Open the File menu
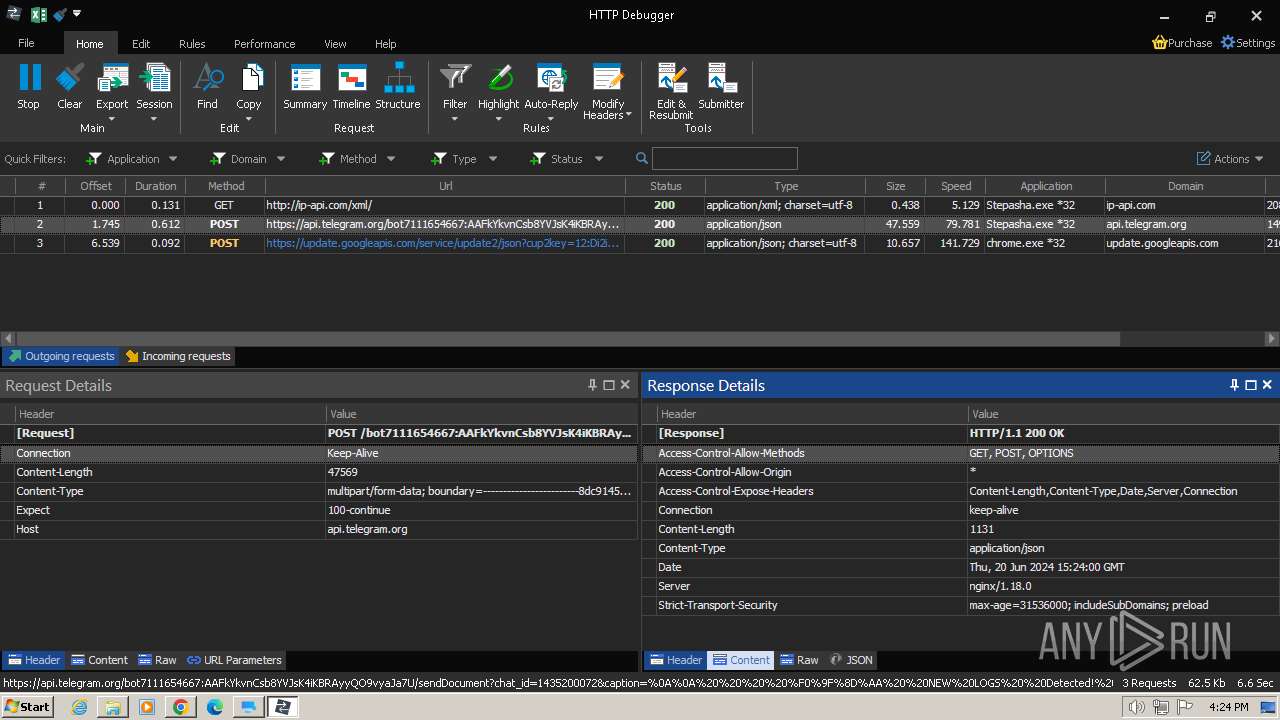This screenshot has width=1280, height=720. coord(26,44)
